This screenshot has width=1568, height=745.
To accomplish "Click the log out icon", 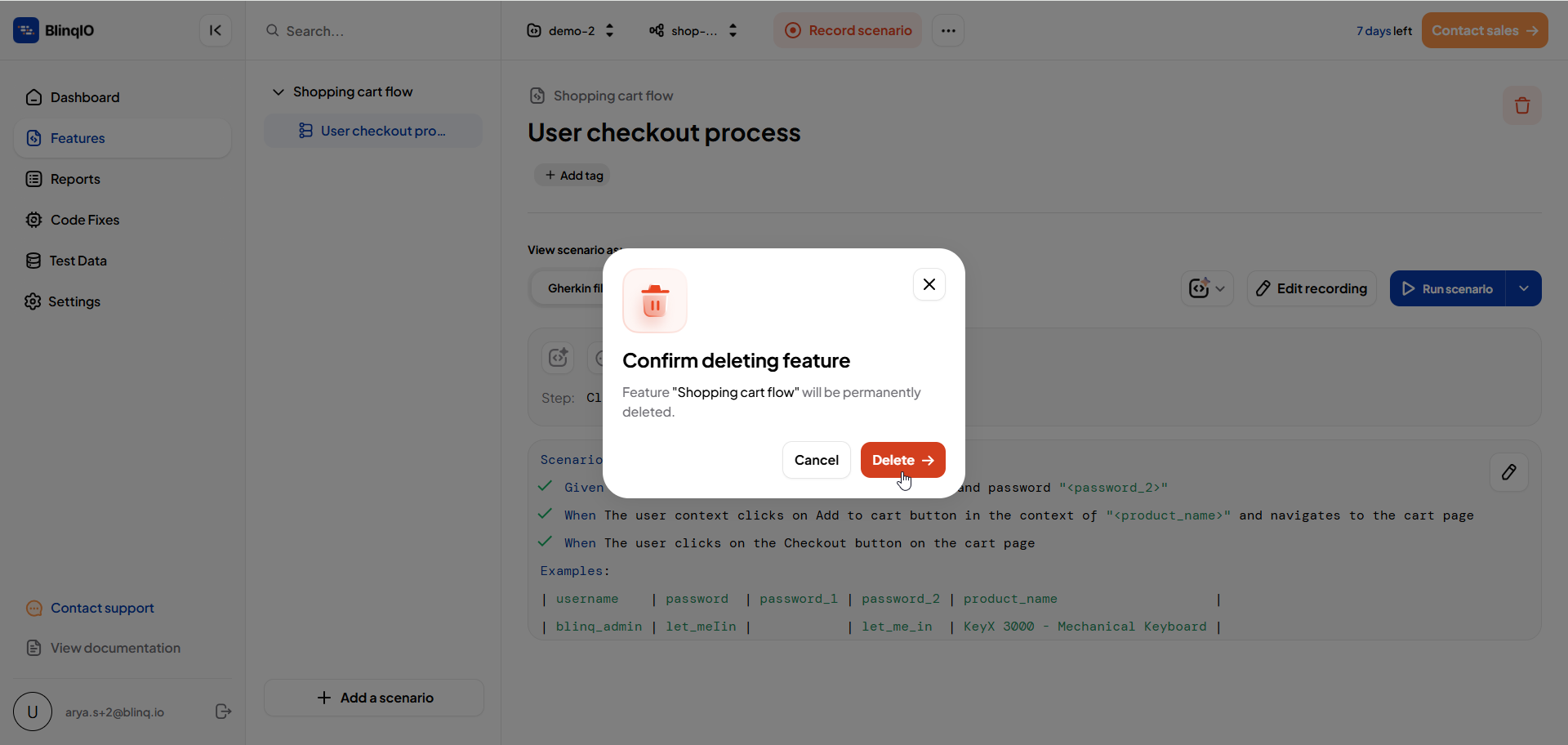I will click(x=223, y=712).
